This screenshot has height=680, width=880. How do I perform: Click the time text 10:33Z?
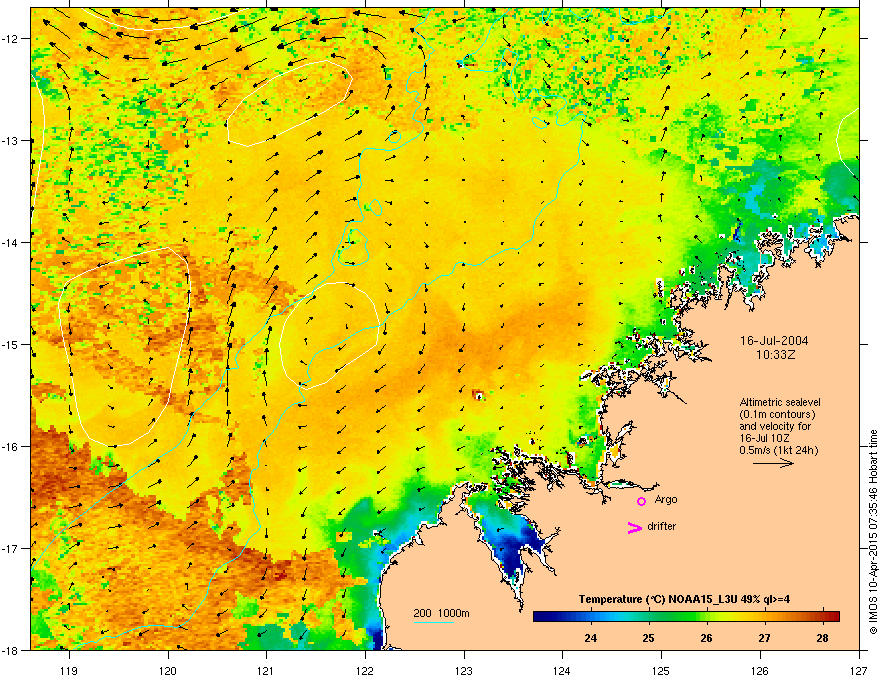pyautogui.click(x=775, y=355)
